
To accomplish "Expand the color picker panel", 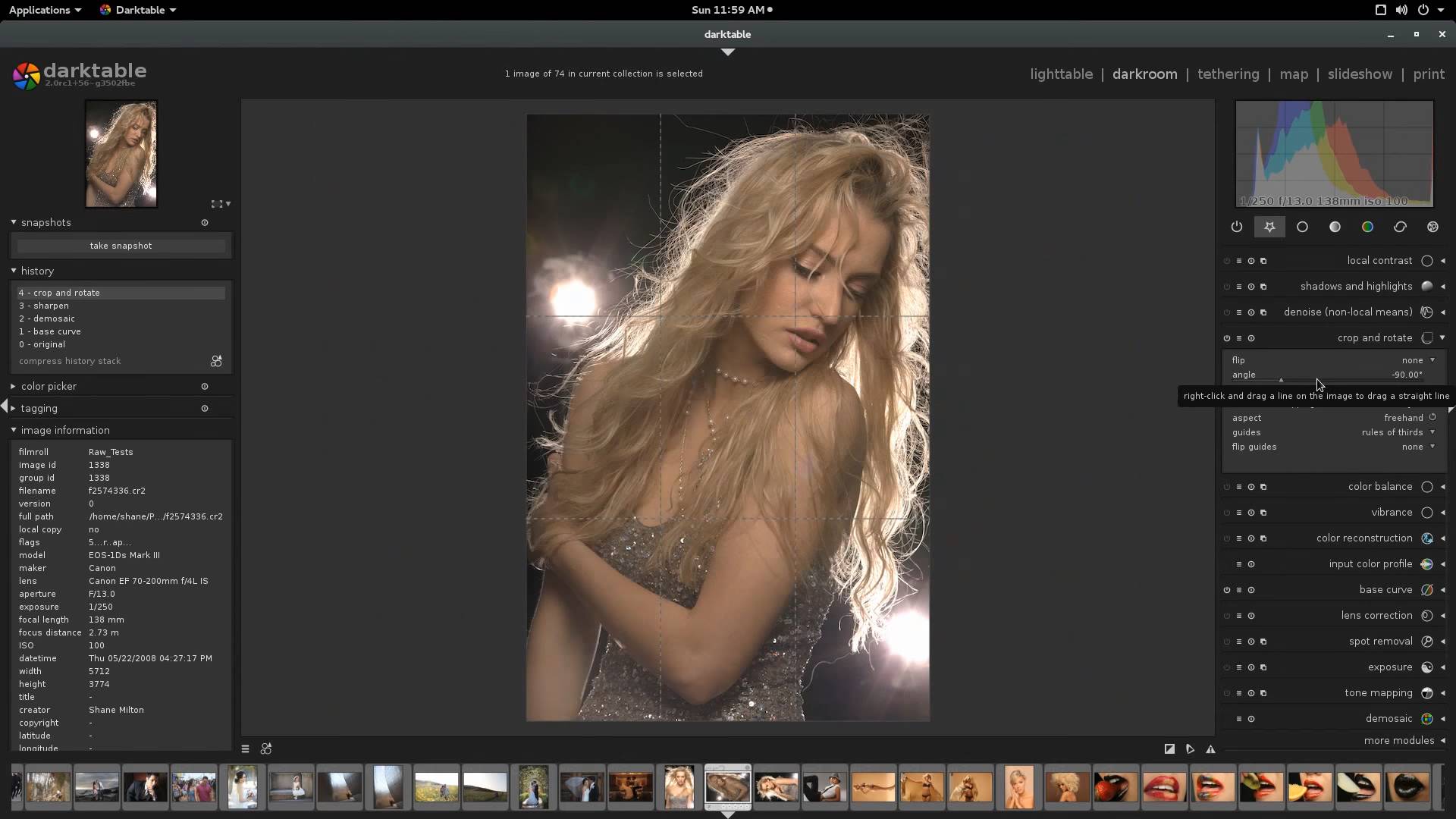I will 49,387.
